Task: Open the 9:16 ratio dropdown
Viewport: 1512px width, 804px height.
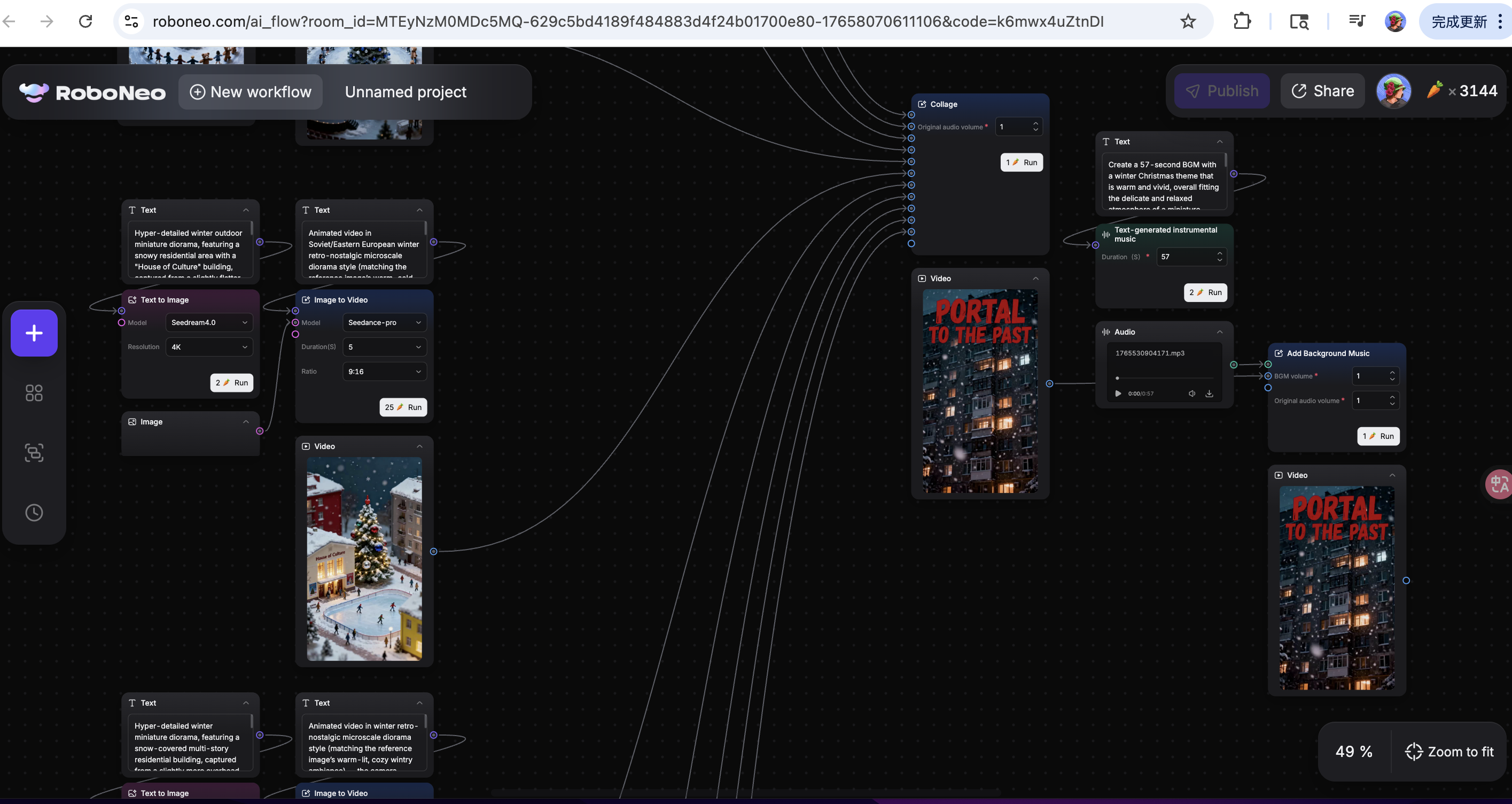Action: tap(385, 372)
